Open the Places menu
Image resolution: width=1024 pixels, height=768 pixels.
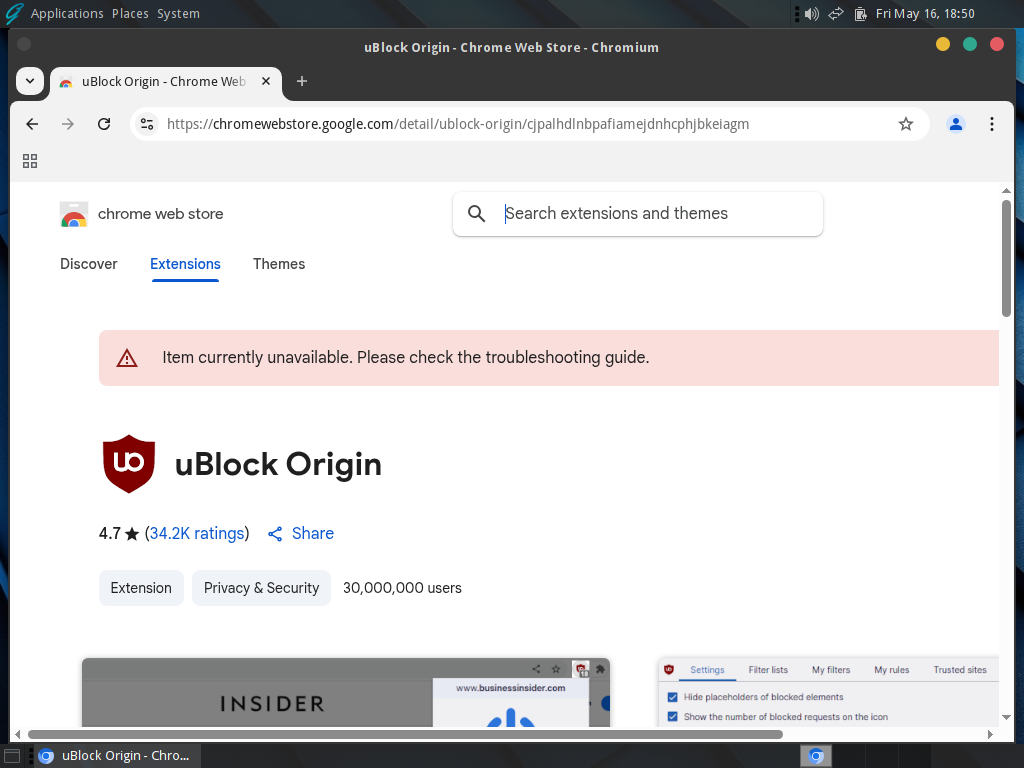[130, 14]
